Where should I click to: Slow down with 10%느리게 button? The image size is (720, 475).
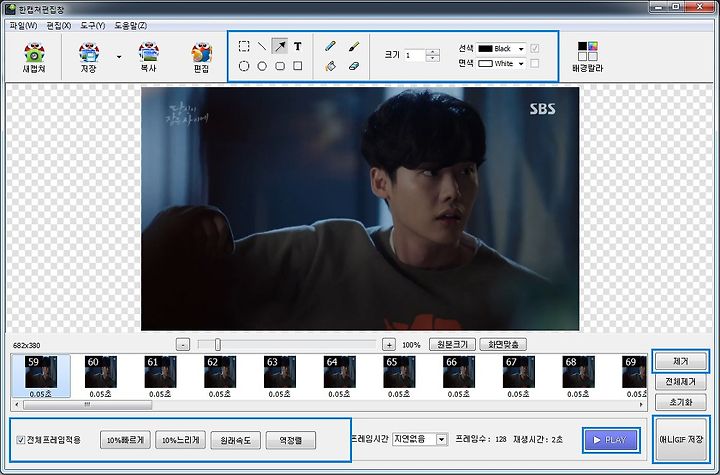point(180,440)
